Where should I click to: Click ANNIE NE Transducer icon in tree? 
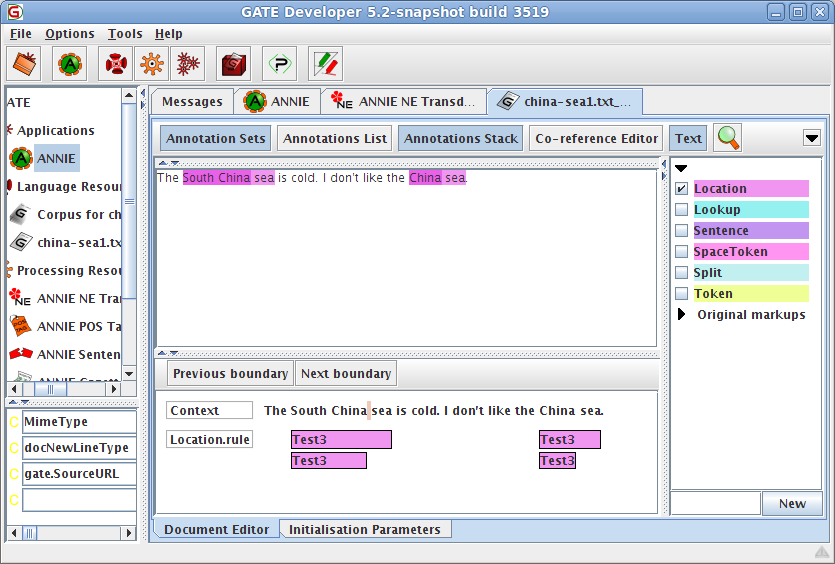pyautogui.click(x=20, y=298)
